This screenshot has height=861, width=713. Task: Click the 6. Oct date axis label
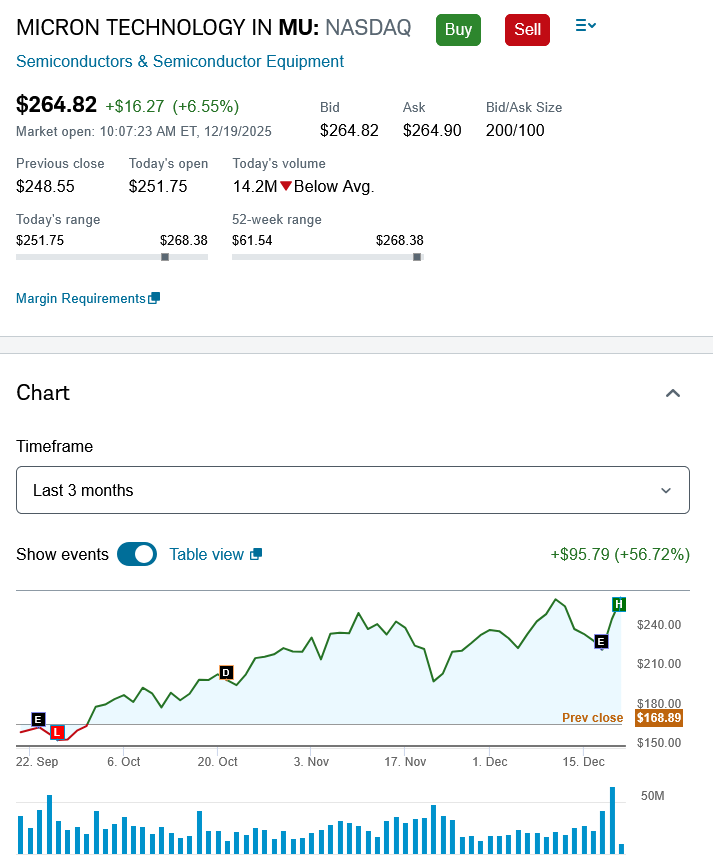click(124, 762)
